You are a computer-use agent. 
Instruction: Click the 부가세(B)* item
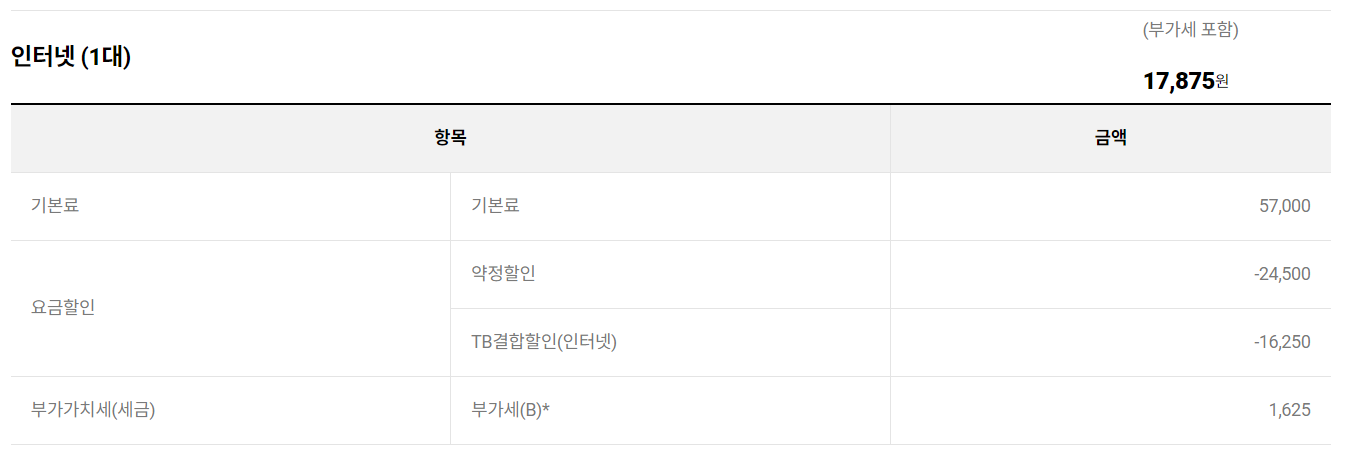[510, 410]
